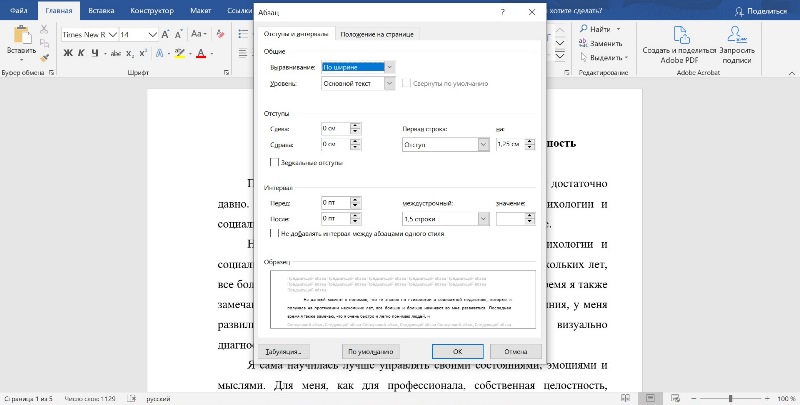Viewport: 800px width, 405px height.
Task: Open the Первая строка indent type dropdown
Action: tap(483, 145)
